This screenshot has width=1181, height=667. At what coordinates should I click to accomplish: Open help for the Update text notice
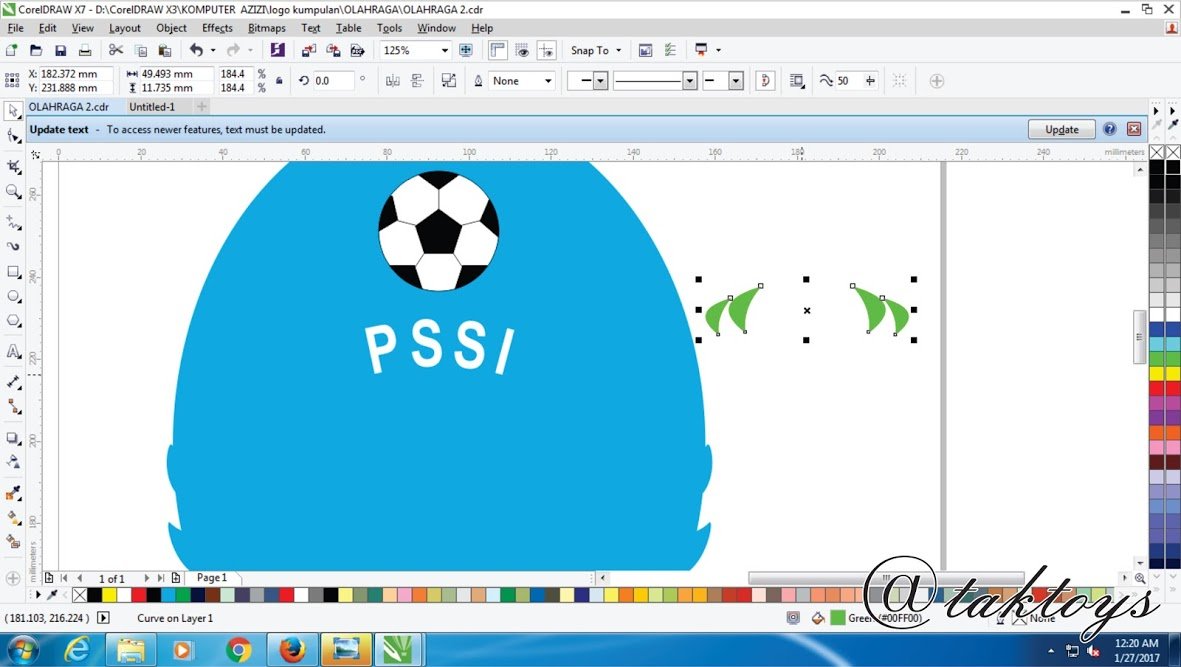click(1109, 129)
